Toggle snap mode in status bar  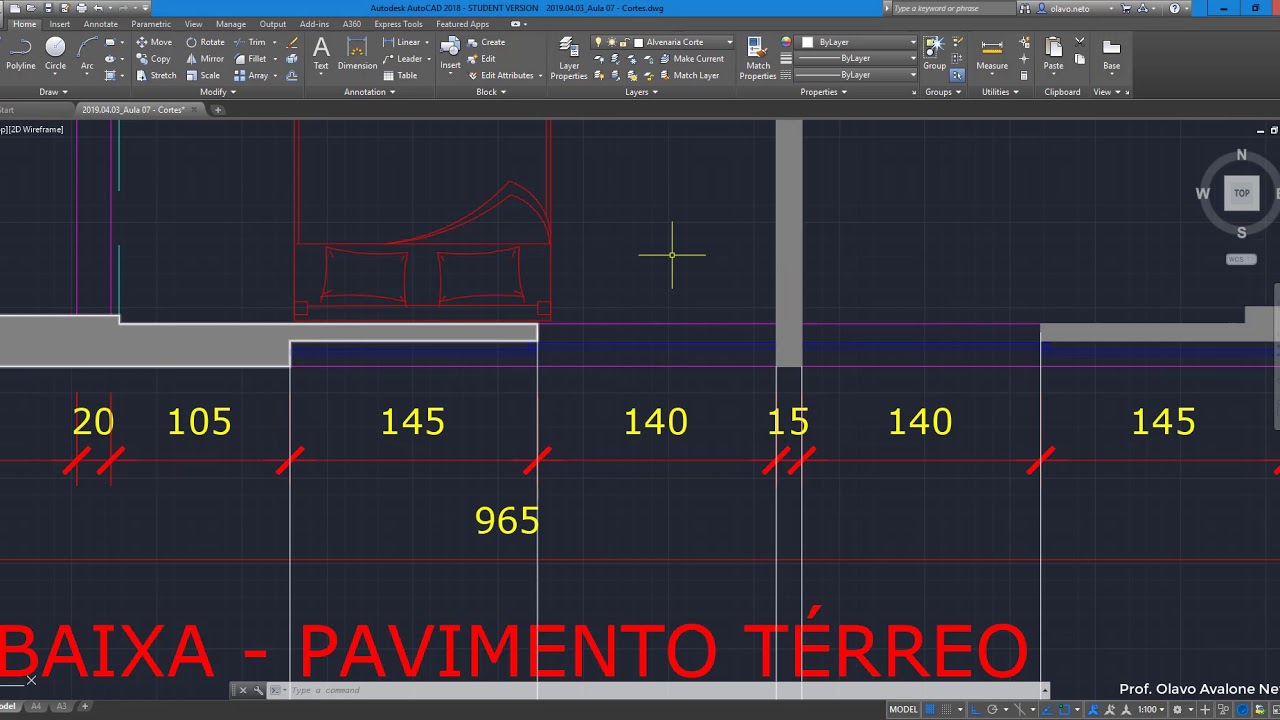(947, 709)
